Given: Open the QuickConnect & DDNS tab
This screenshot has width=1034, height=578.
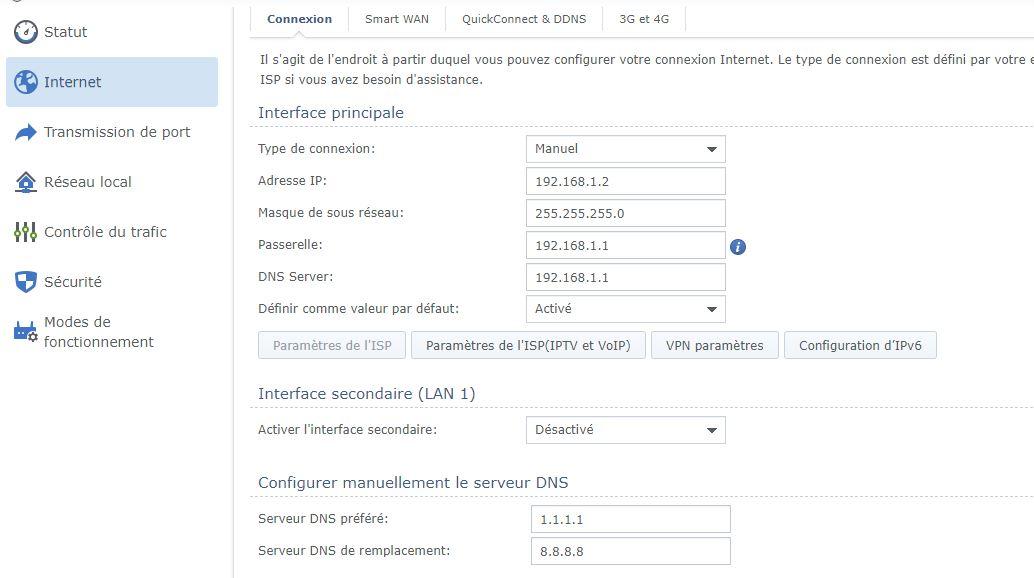Looking at the screenshot, I should click(524, 19).
